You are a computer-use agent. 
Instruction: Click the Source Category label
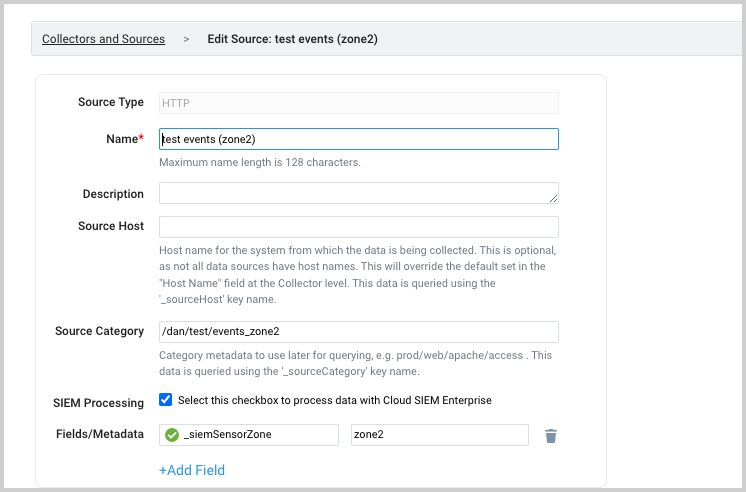click(x=99, y=331)
